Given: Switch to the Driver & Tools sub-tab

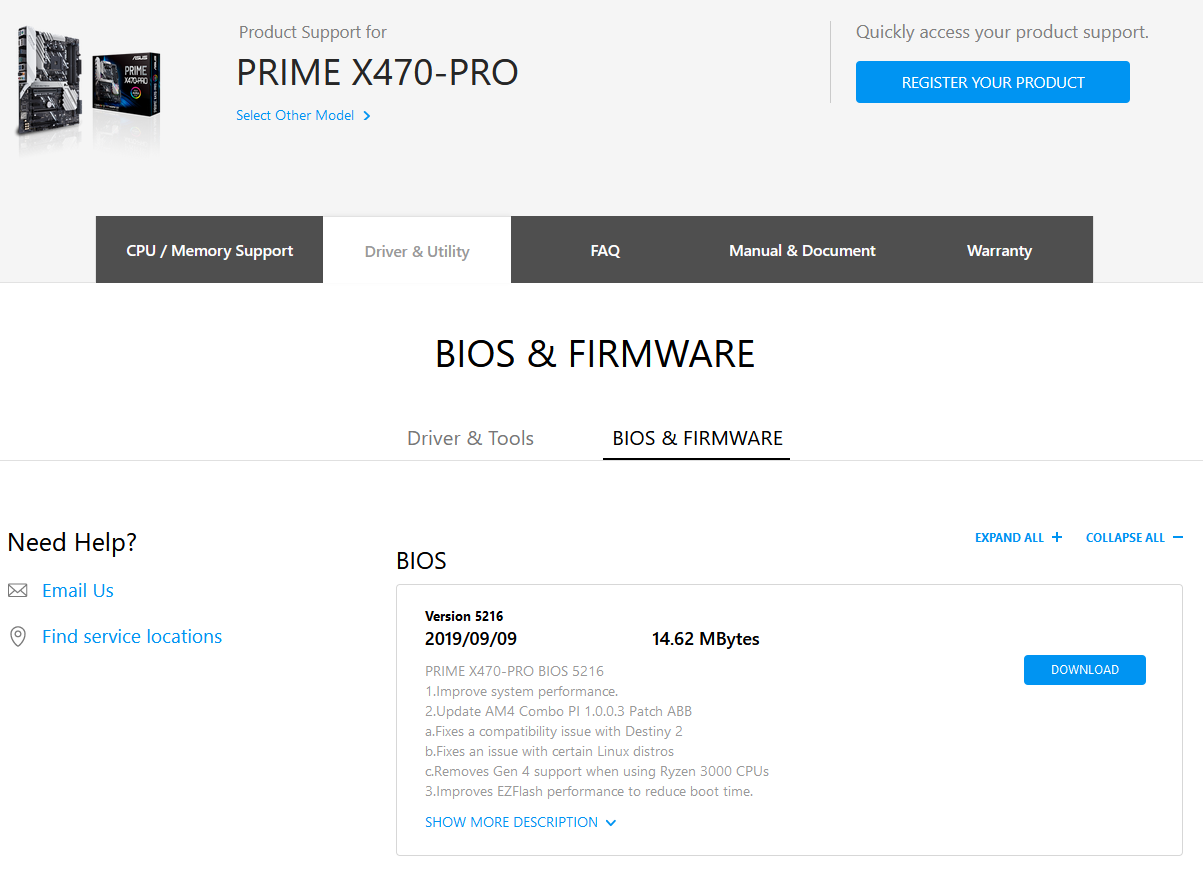Looking at the screenshot, I should click(470, 438).
